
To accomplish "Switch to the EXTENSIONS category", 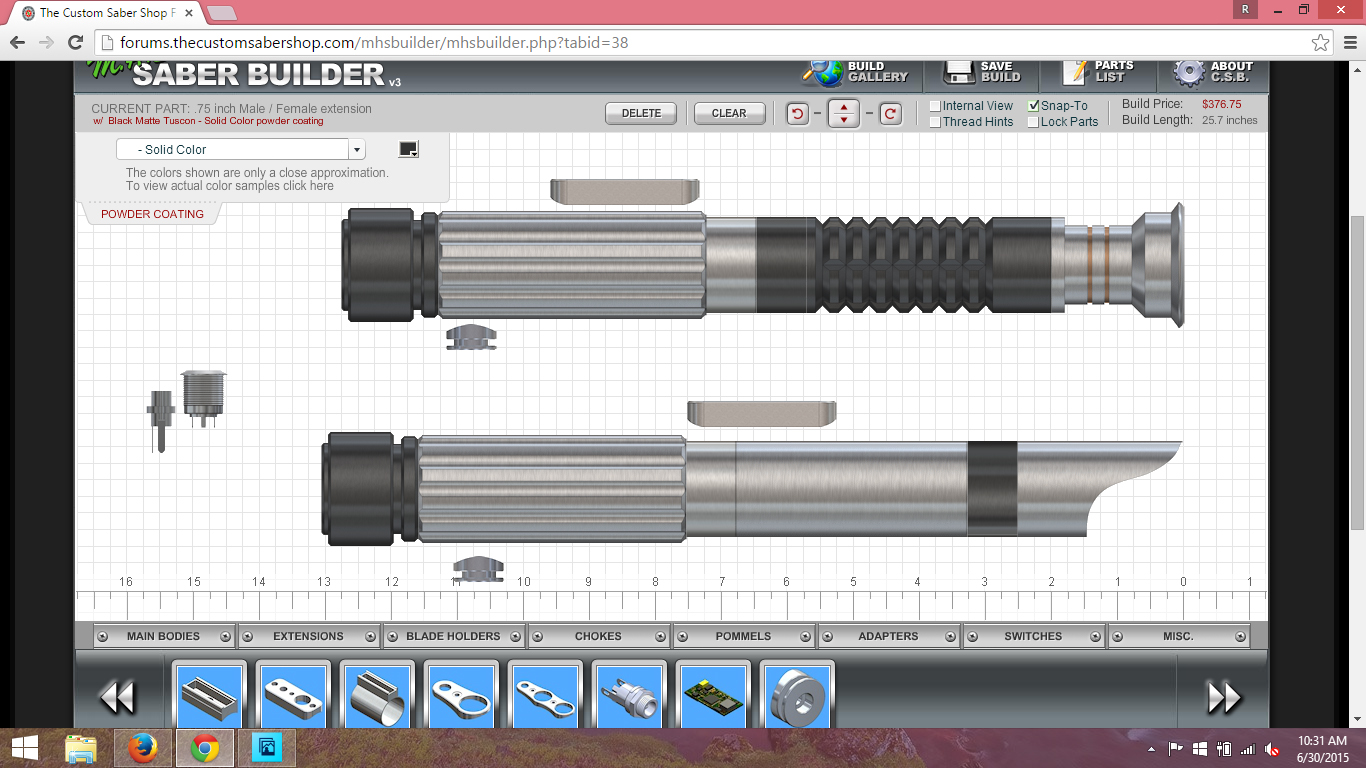I will point(308,636).
